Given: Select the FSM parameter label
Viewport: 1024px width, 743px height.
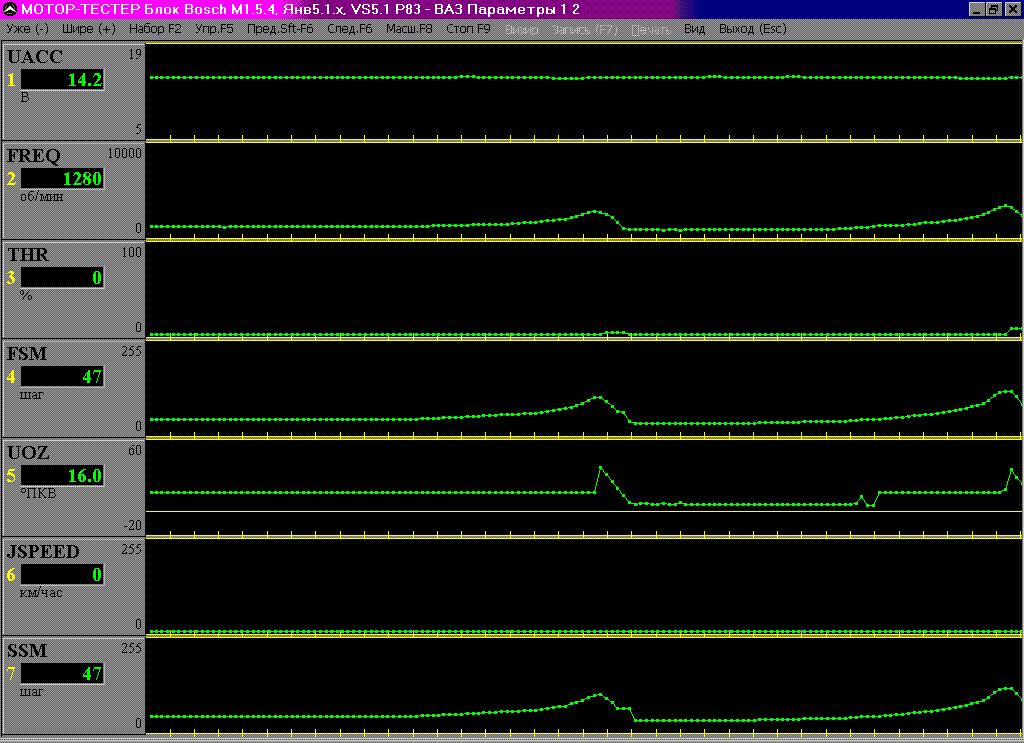Looking at the screenshot, I should coord(27,354).
